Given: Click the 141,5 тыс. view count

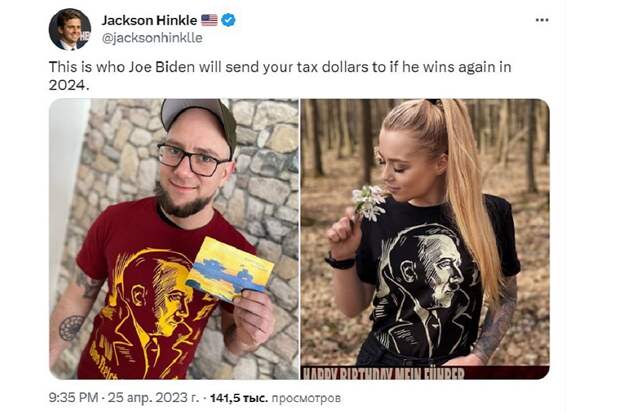Looking at the screenshot, I should tap(239, 398).
